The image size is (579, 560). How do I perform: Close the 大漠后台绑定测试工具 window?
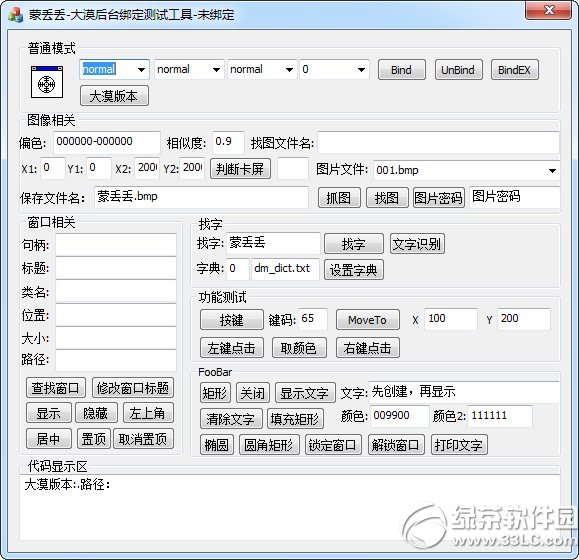coord(548,10)
